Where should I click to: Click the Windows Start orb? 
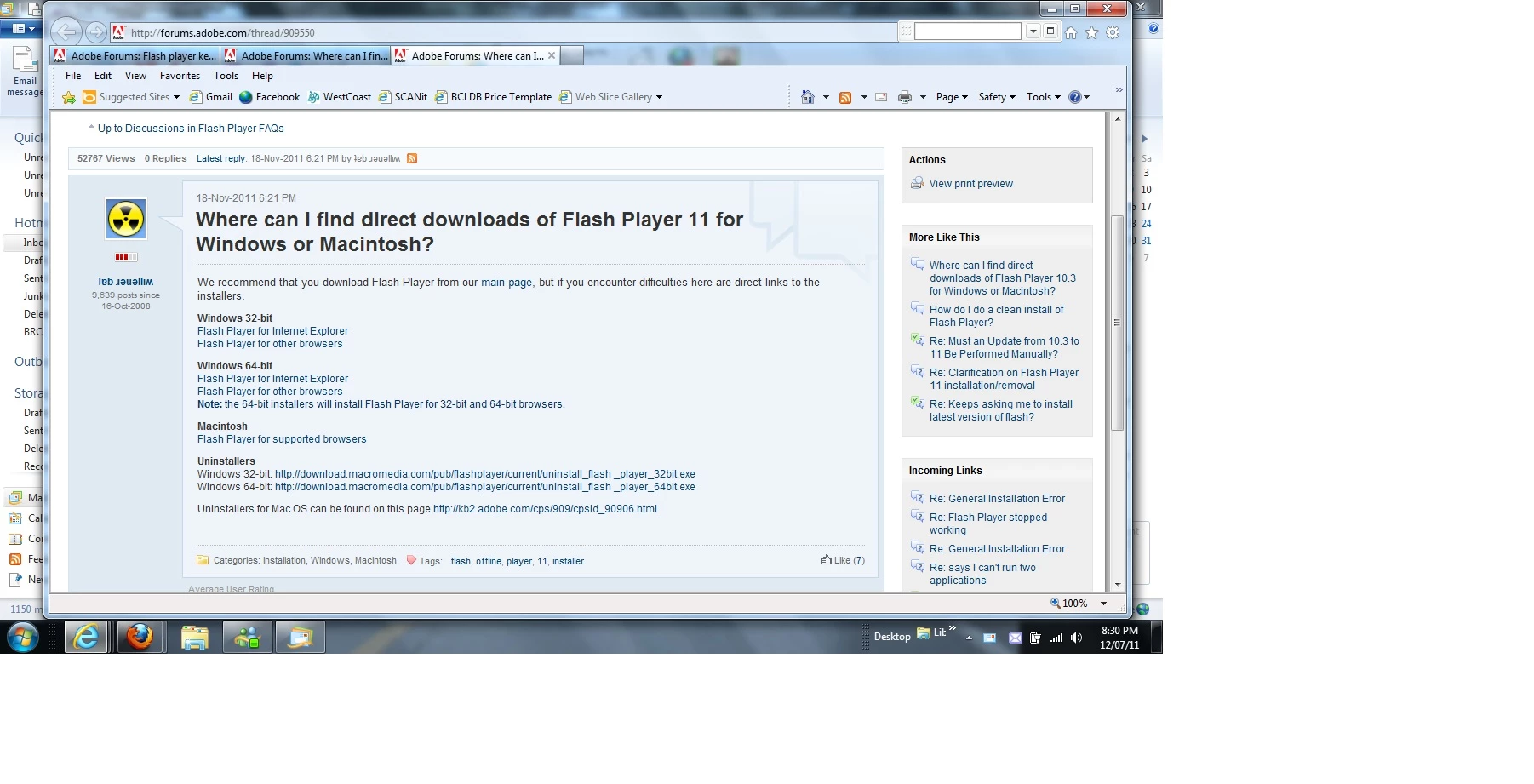click(x=23, y=637)
